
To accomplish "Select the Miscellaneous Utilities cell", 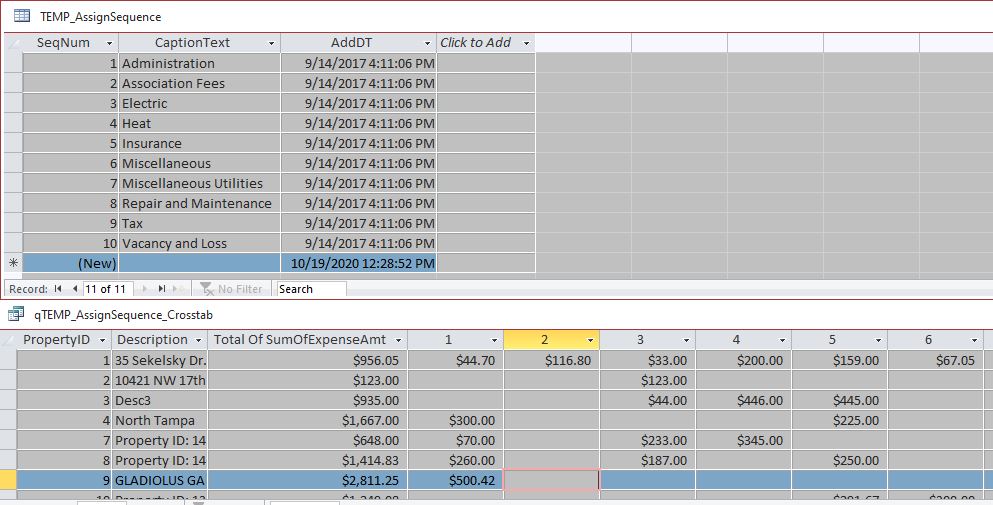I will 199,183.
